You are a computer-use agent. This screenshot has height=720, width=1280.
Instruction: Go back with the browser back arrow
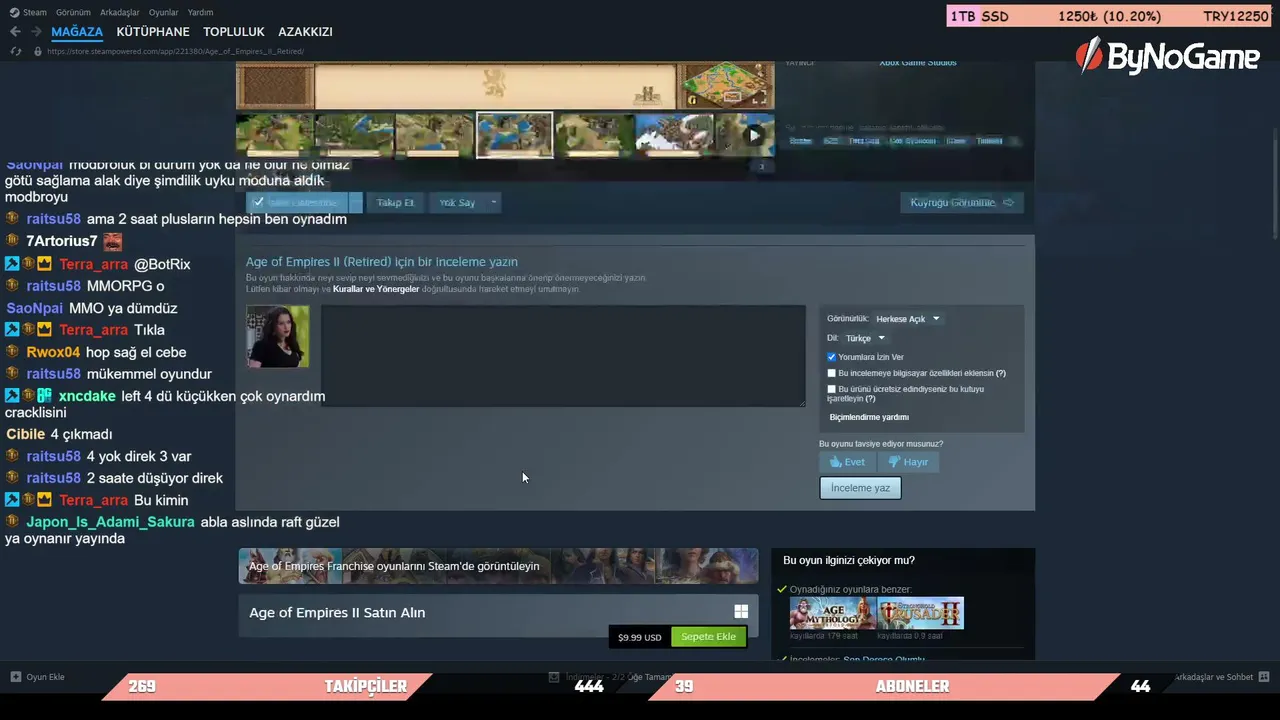point(15,32)
